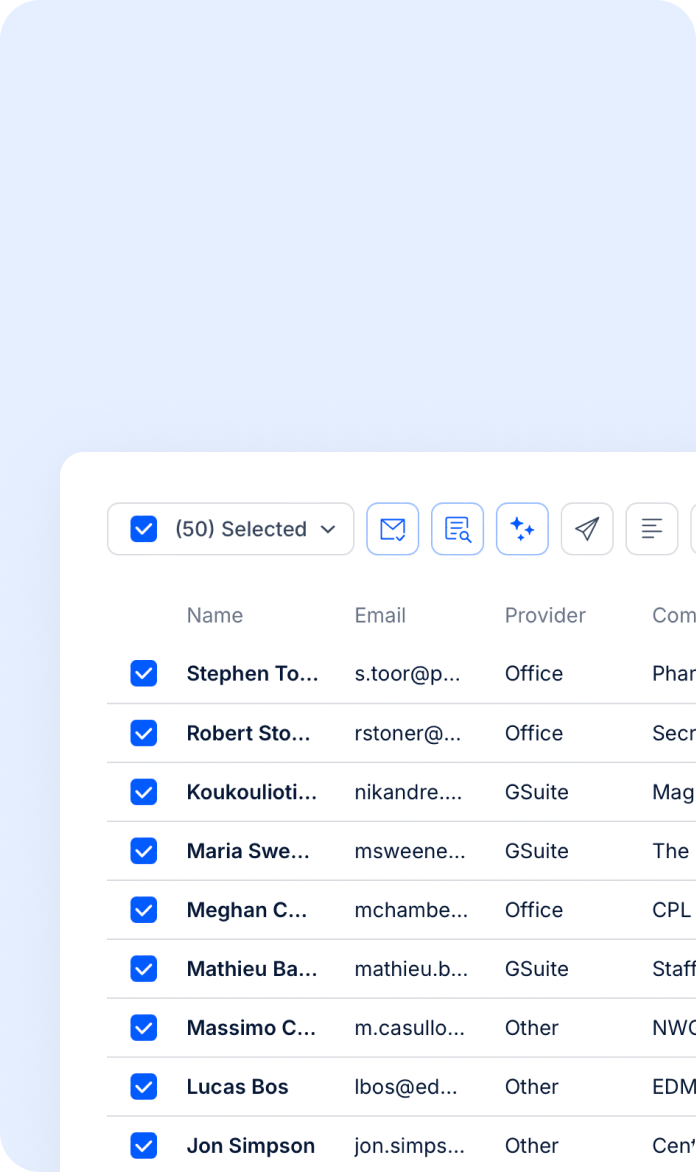Open contact Massimo C...
Viewport: 696px width, 1172px height.
tap(251, 1028)
